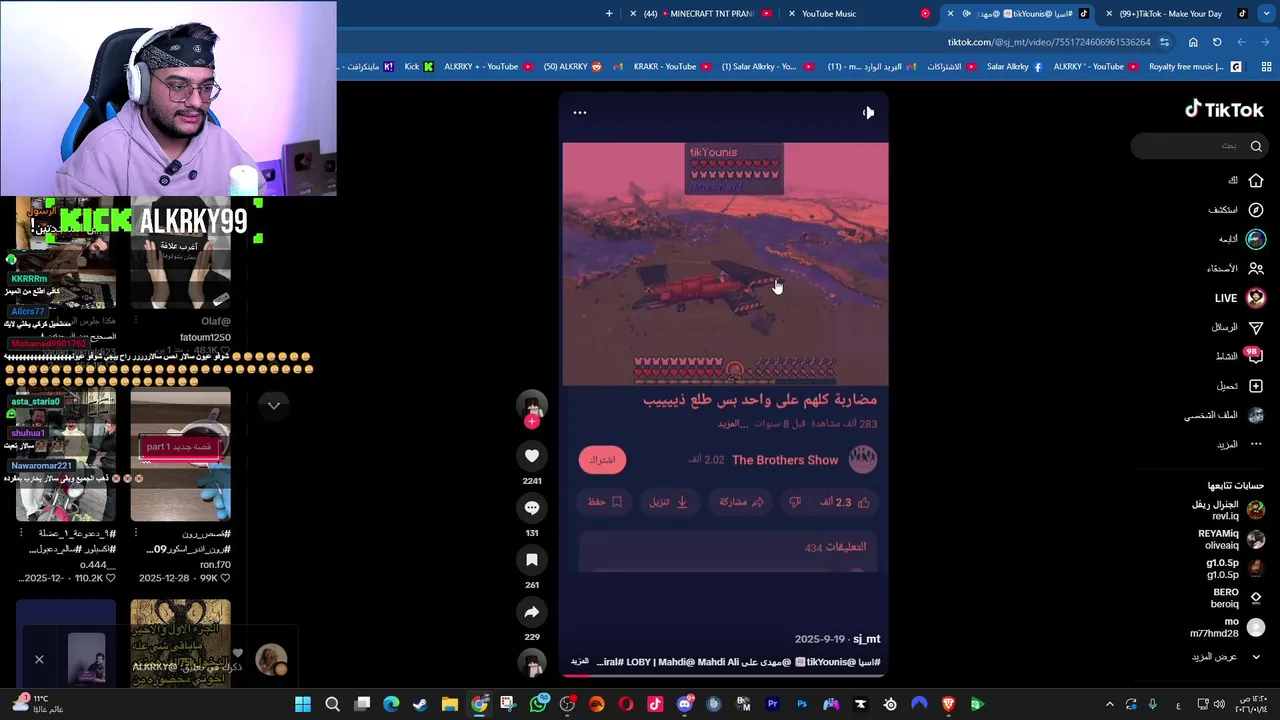Open Steam from the taskbar

tap(420, 705)
